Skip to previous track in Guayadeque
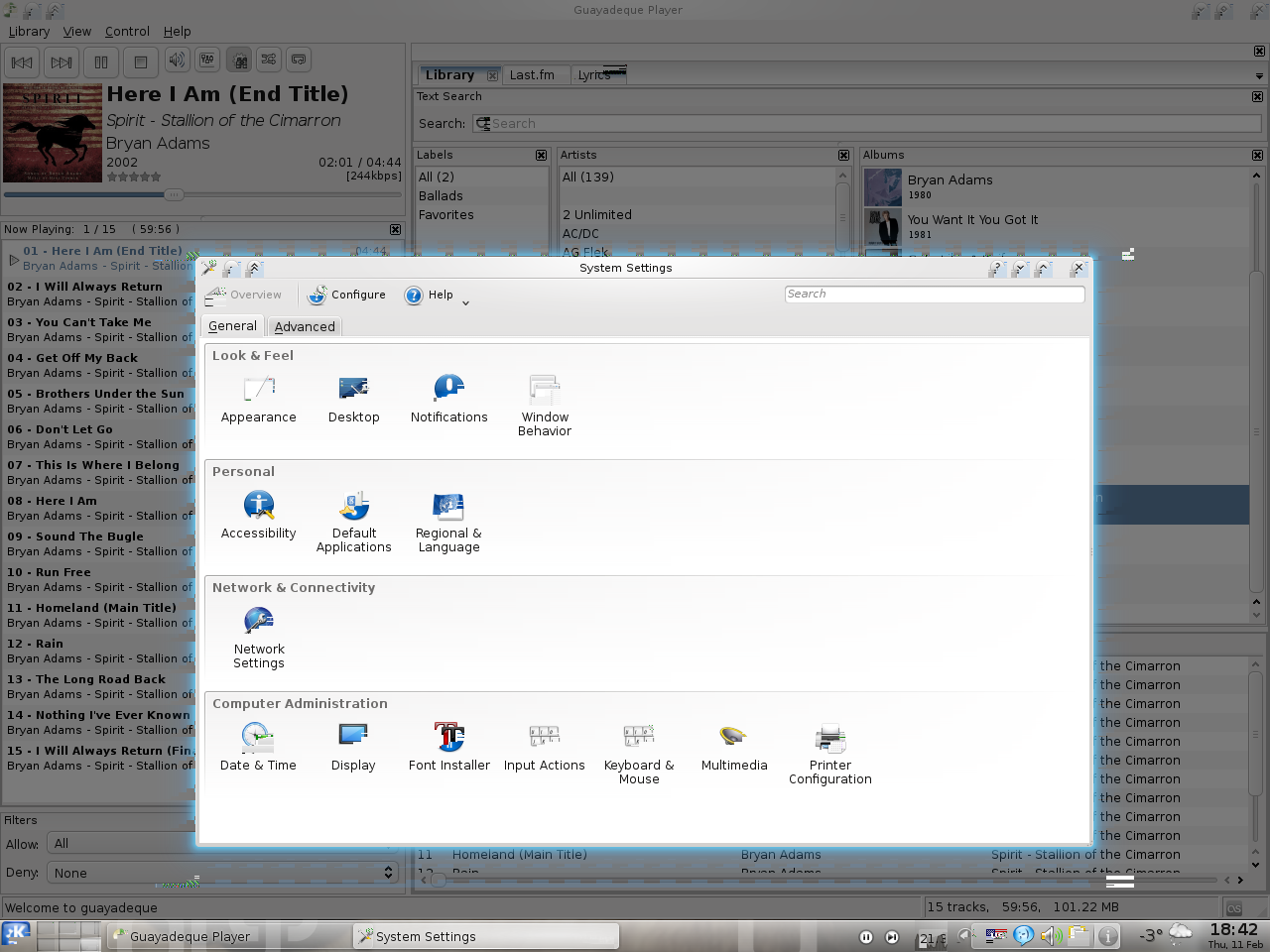Viewport: 1270px width, 952px height. (x=22, y=61)
